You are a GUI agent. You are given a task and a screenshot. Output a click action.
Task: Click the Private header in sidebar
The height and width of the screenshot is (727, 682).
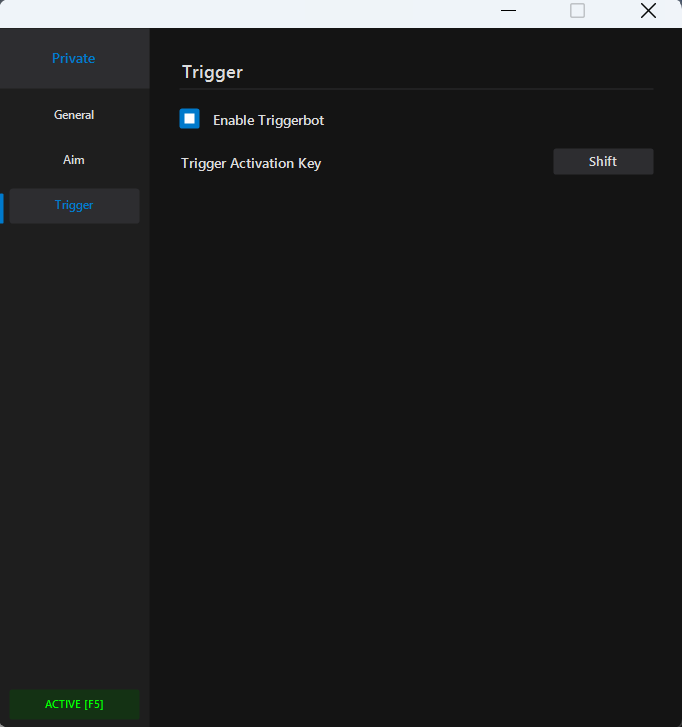pos(74,58)
